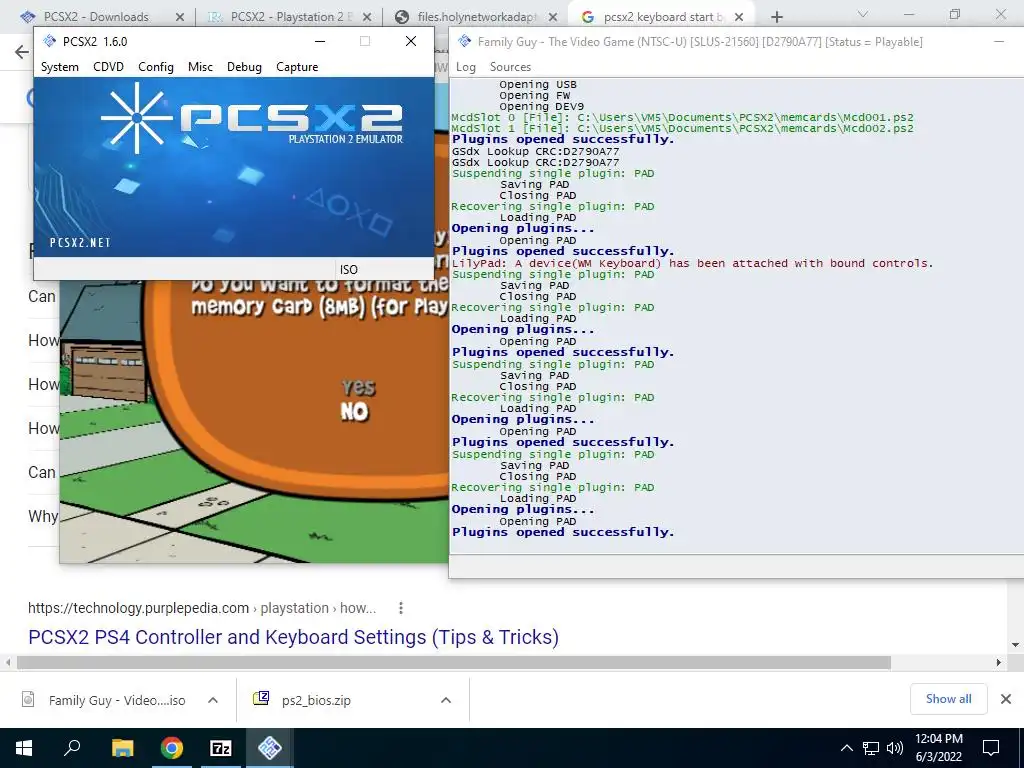The width and height of the screenshot is (1024, 768).
Task: Click PCSX2 taskbar icon
Action: [x=270, y=748]
